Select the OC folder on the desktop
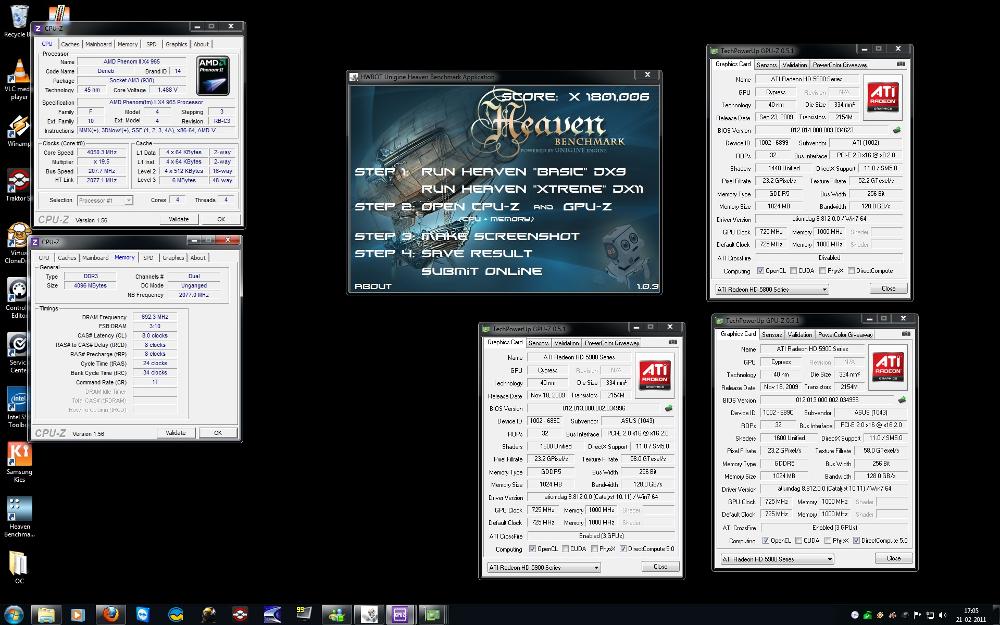Viewport: 1000px width, 625px height. point(18,566)
